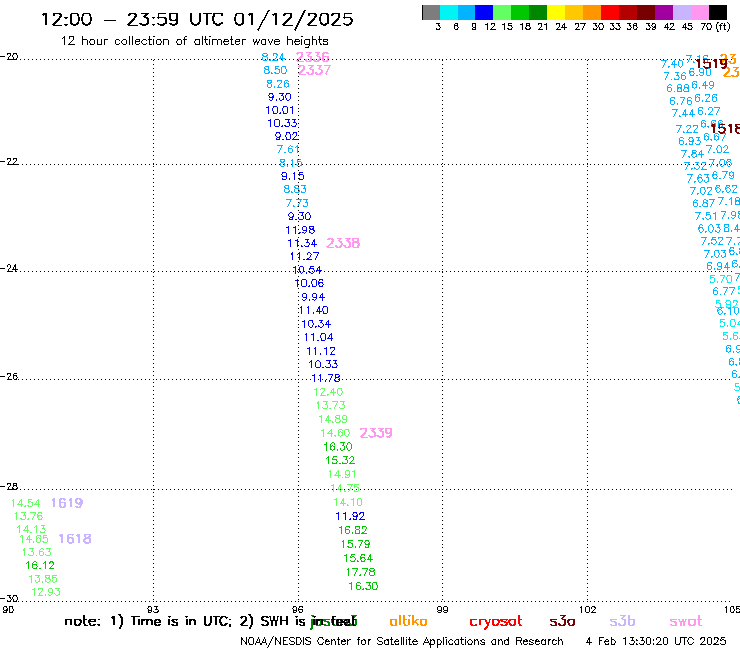Select the s3b satellite legend label

click(x=622, y=621)
